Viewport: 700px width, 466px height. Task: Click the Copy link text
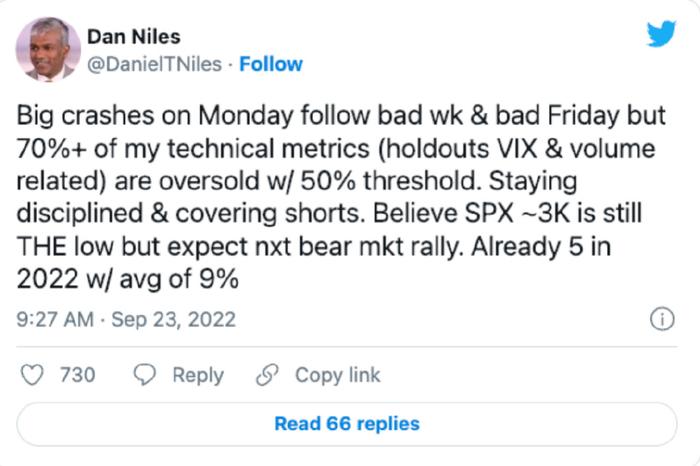338,375
